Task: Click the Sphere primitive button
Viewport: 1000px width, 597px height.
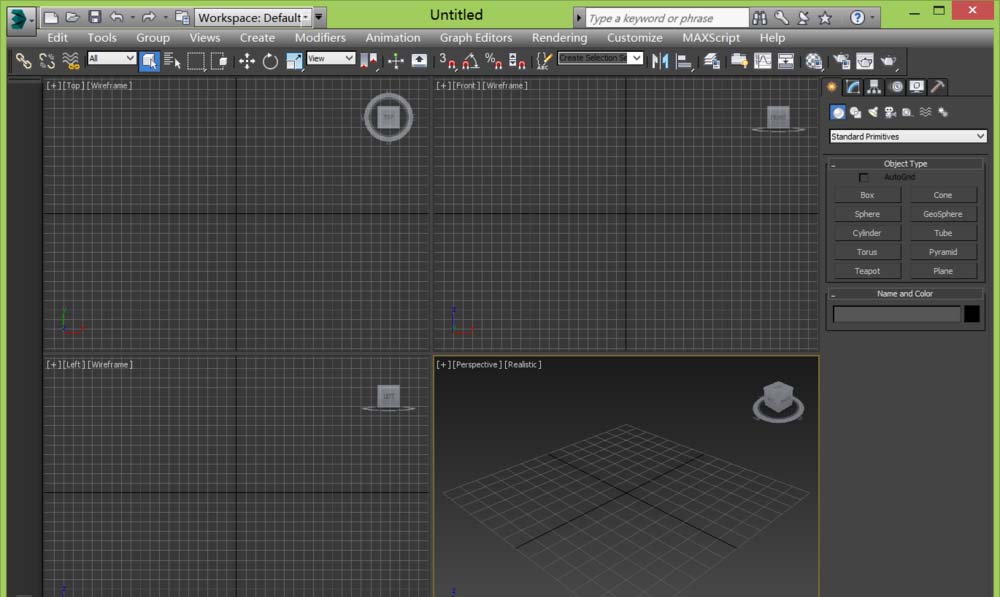Action: (x=867, y=214)
